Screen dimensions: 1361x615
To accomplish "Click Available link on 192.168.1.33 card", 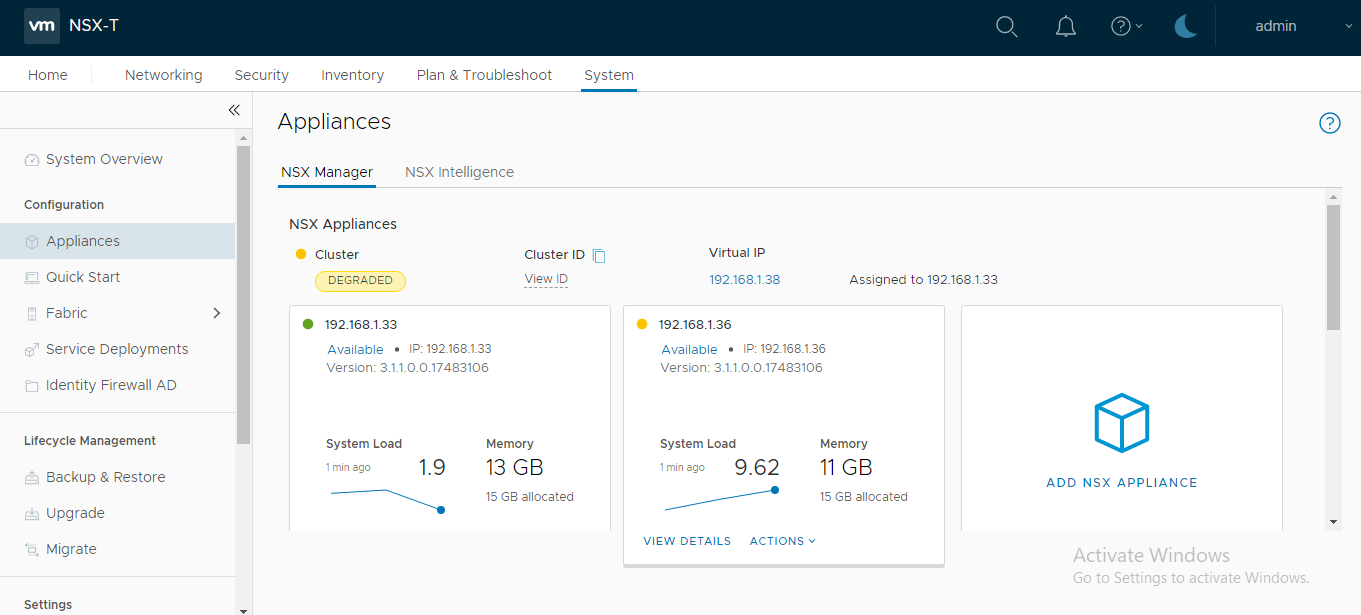I will 355,349.
